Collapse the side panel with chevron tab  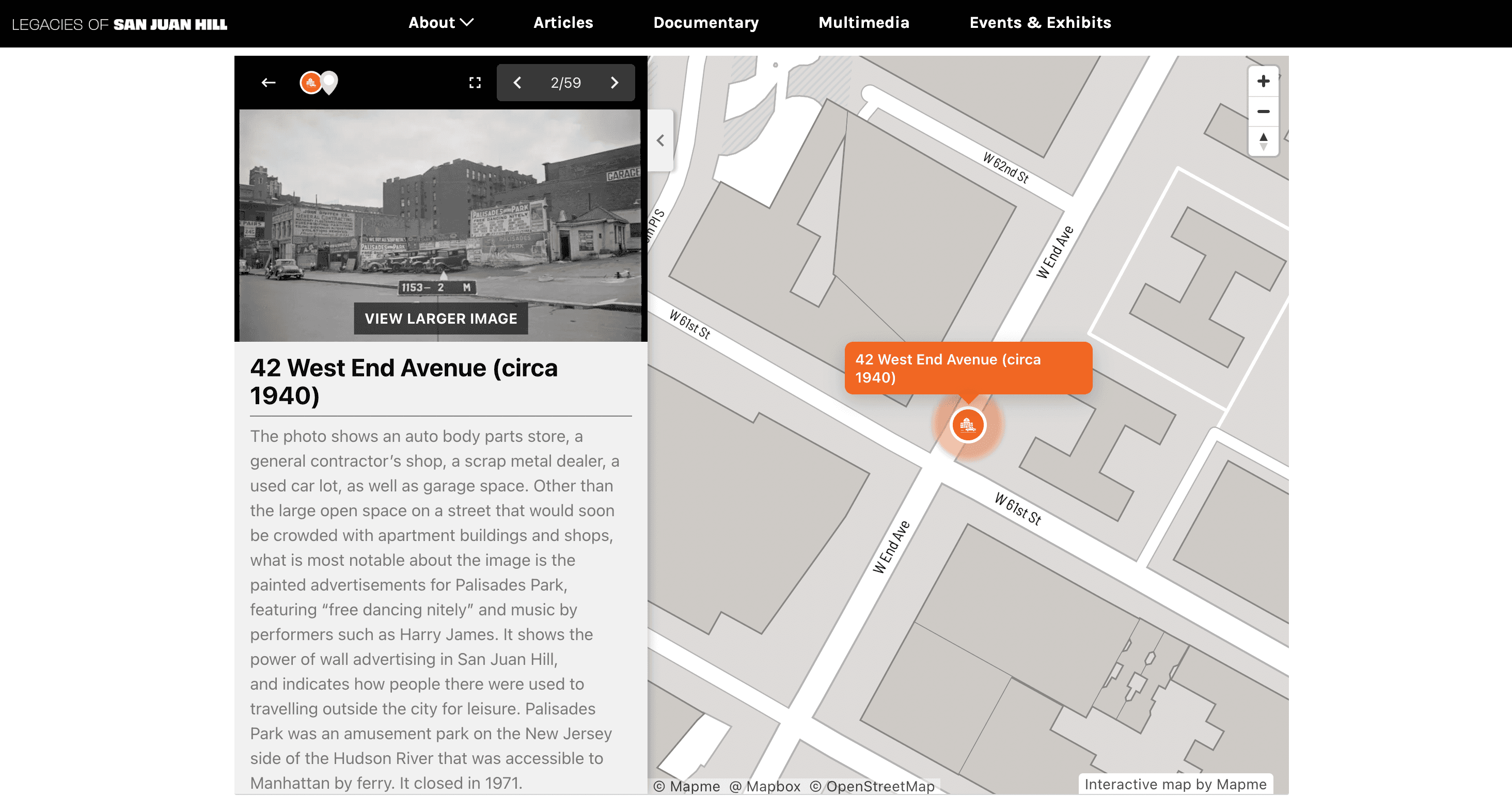tap(660, 141)
